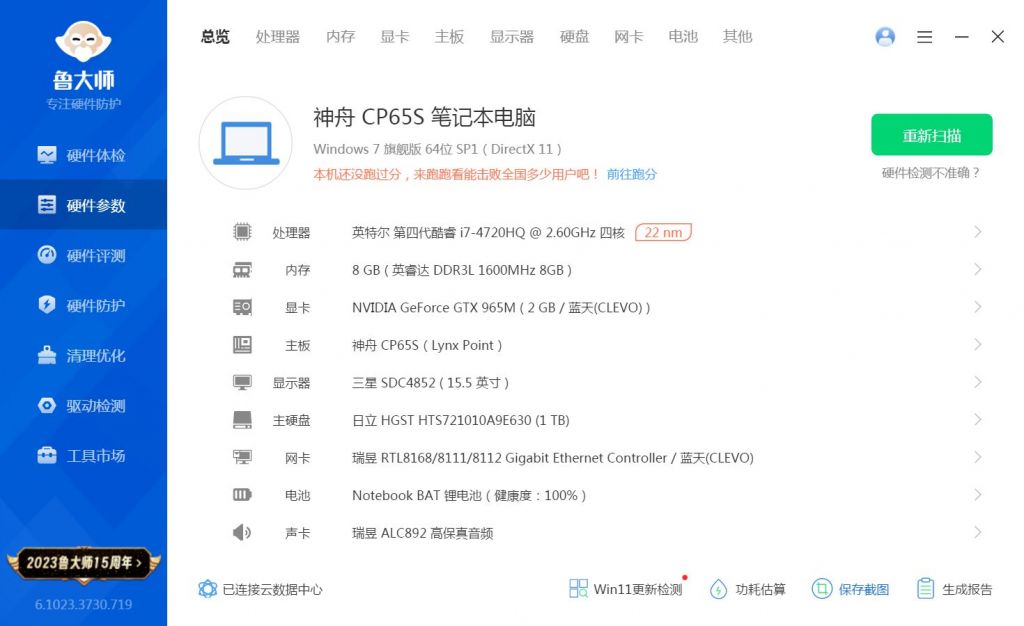Run the Win11更新检测 tool at the bottom
Viewport: 1024px width, 626px height.
(624, 589)
